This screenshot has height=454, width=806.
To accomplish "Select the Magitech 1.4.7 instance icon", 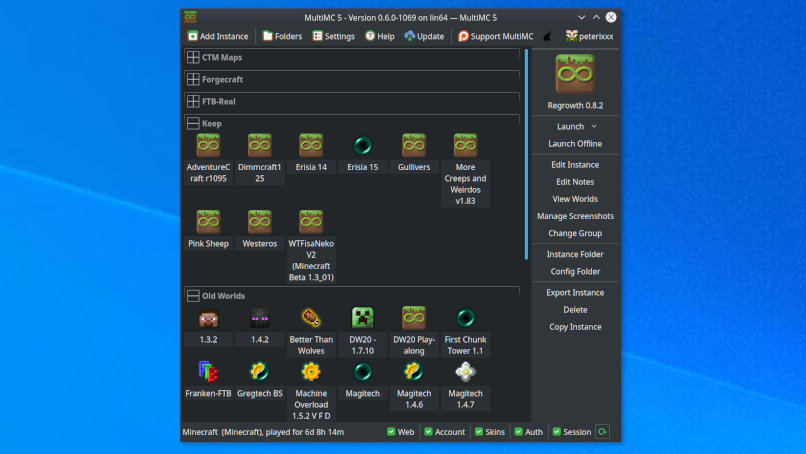I will click(465, 372).
